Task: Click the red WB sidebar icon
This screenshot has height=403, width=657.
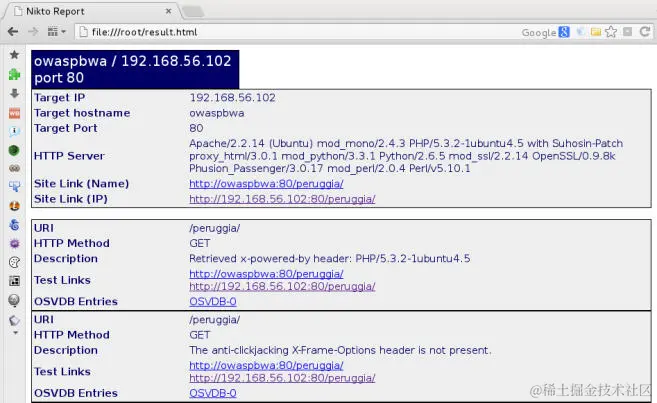Action: coord(14,113)
